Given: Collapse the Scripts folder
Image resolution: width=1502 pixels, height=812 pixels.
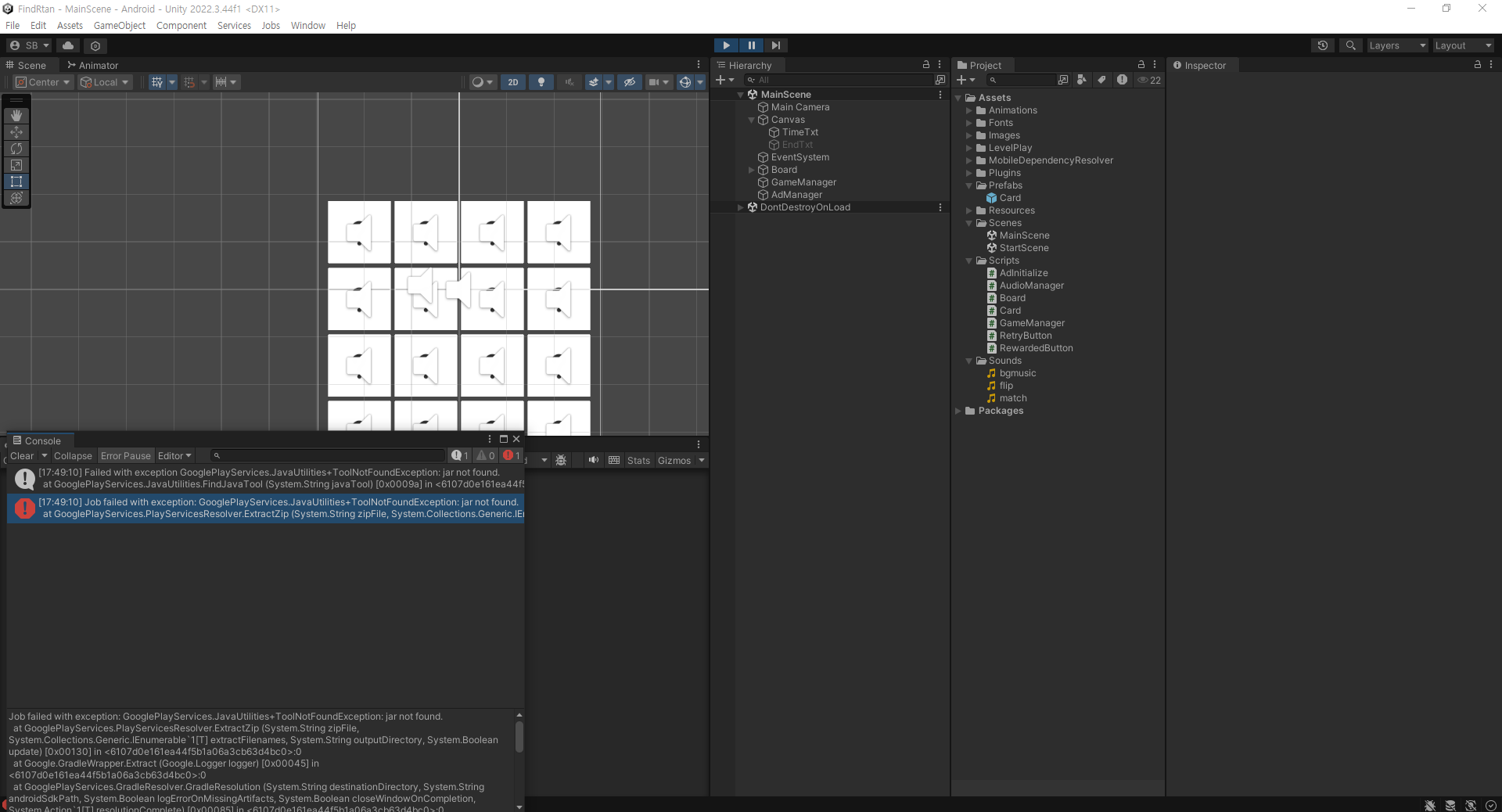Looking at the screenshot, I should click(x=968, y=260).
